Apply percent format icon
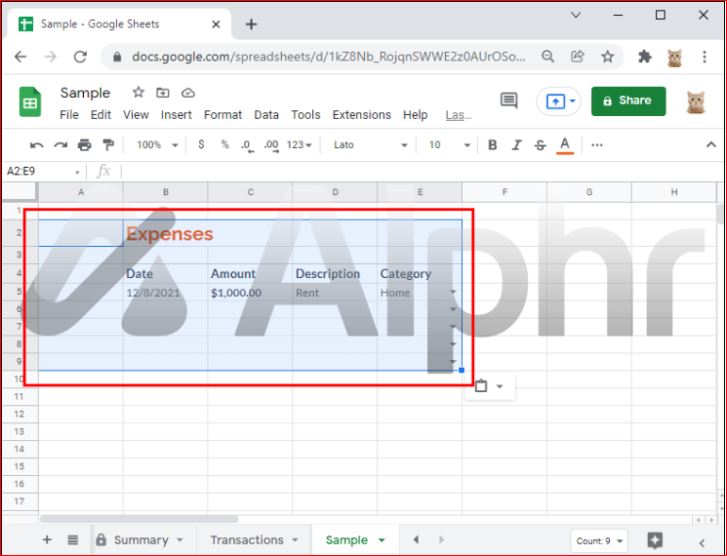The image size is (727, 556). tap(225, 145)
